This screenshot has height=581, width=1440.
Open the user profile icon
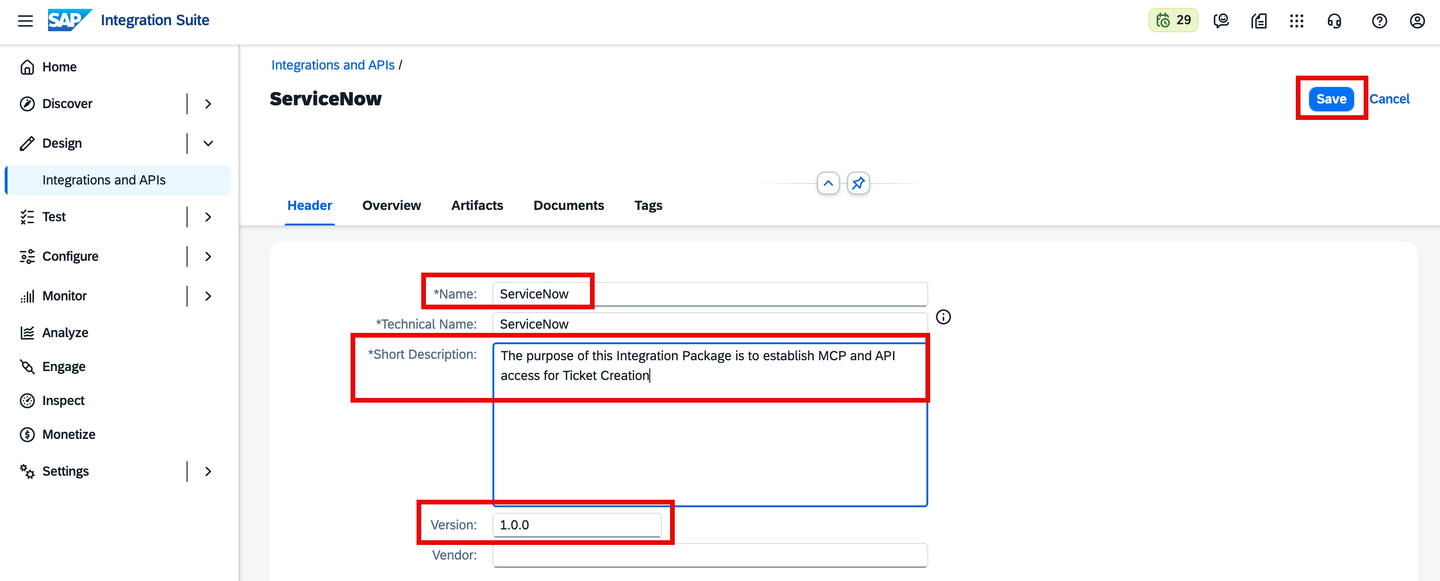coord(1417,21)
